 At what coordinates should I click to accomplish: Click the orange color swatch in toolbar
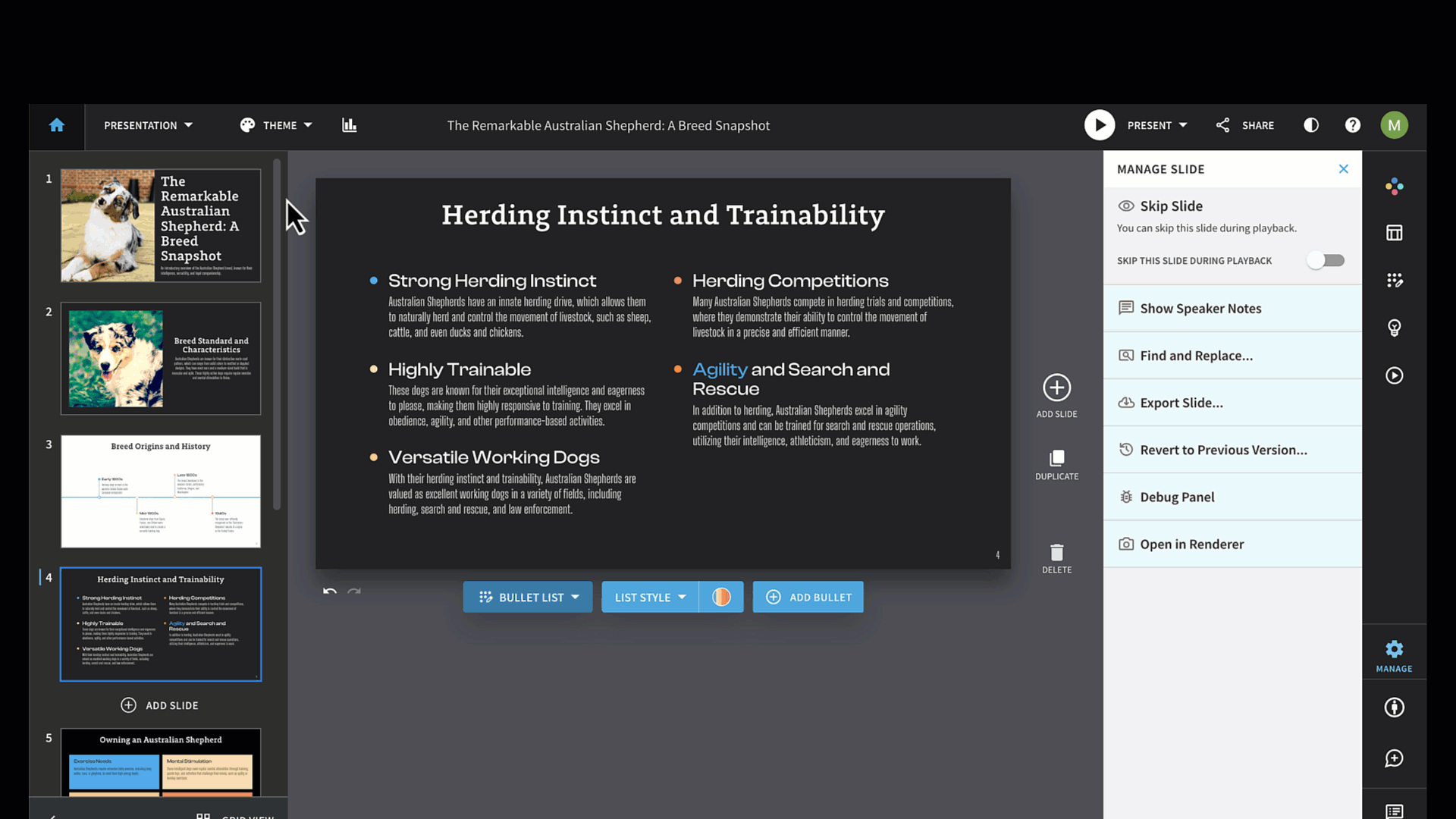721,597
